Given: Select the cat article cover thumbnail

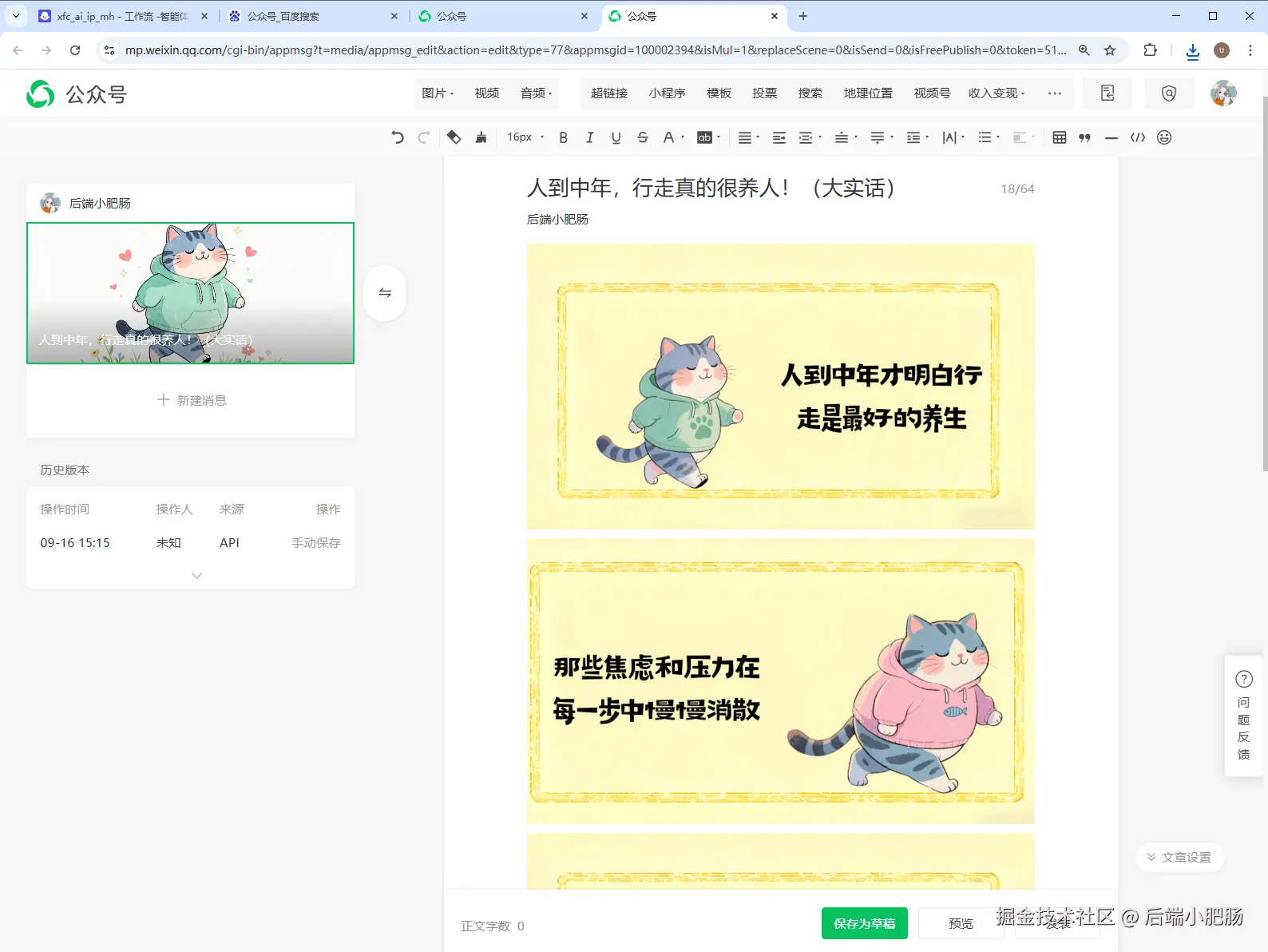Looking at the screenshot, I should [190, 293].
